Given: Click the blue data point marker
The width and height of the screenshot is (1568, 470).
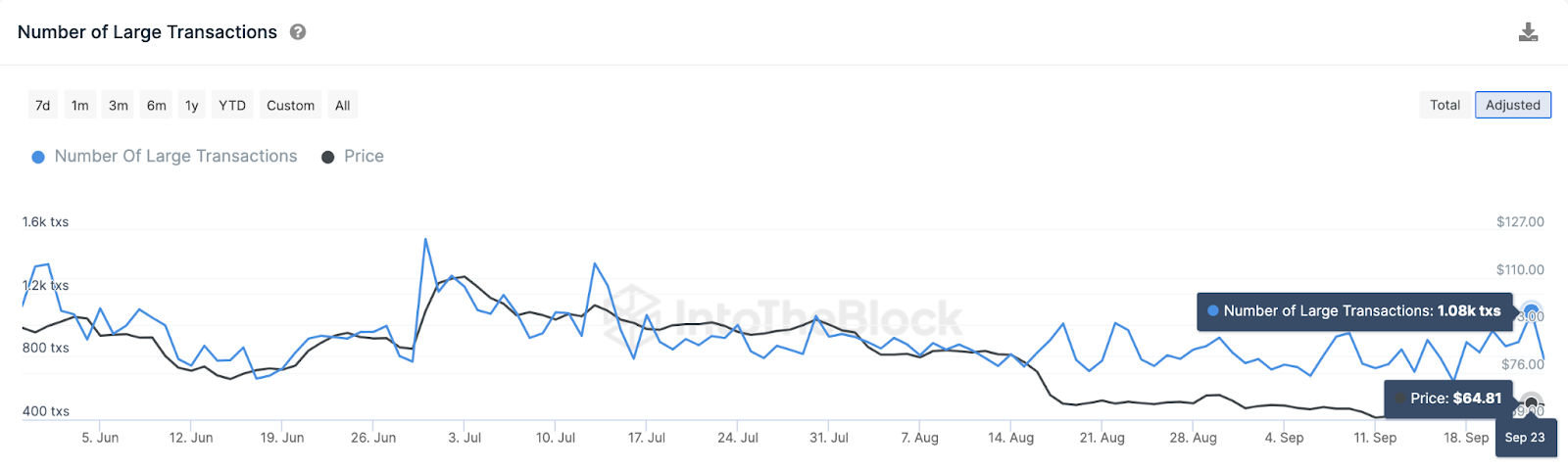Looking at the screenshot, I should 1531,311.
